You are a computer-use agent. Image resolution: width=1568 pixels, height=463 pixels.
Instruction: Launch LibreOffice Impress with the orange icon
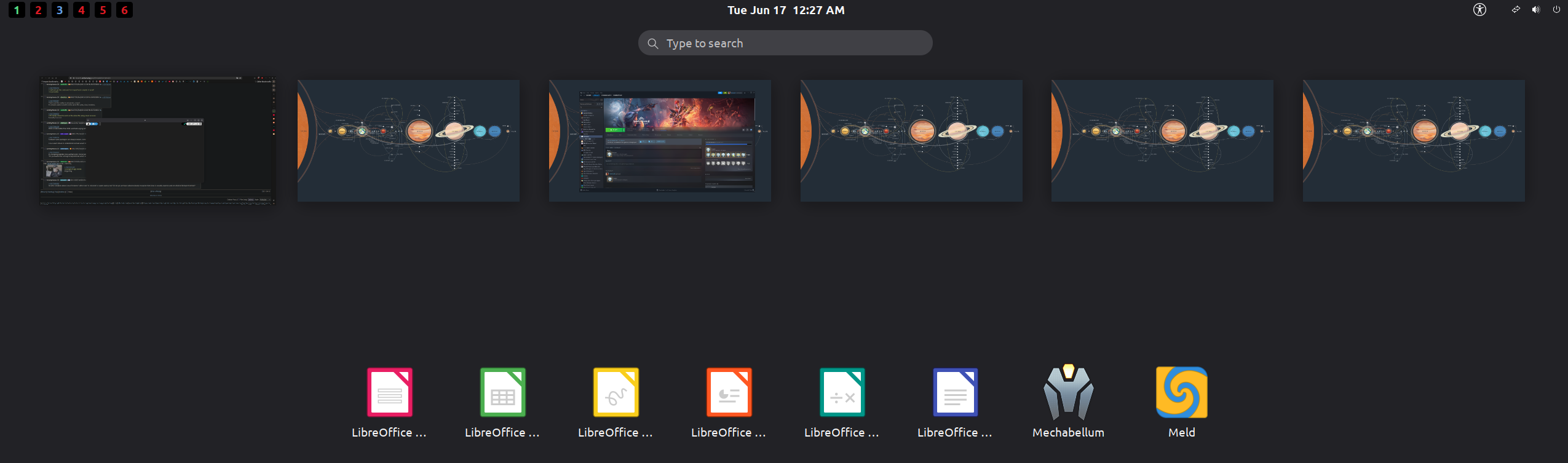729,392
